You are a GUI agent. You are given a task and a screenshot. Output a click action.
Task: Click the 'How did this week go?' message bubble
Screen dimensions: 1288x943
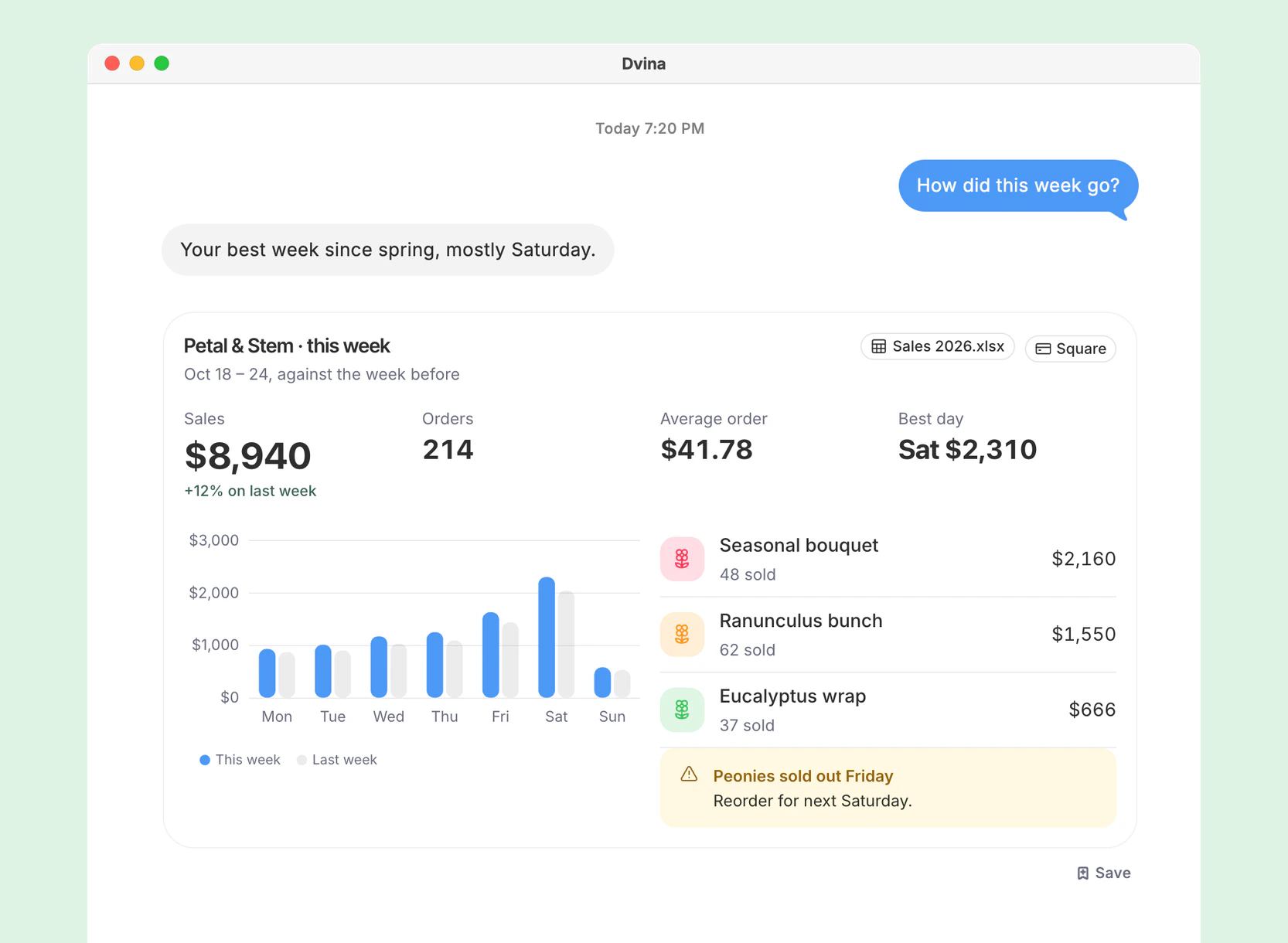[1018, 186]
